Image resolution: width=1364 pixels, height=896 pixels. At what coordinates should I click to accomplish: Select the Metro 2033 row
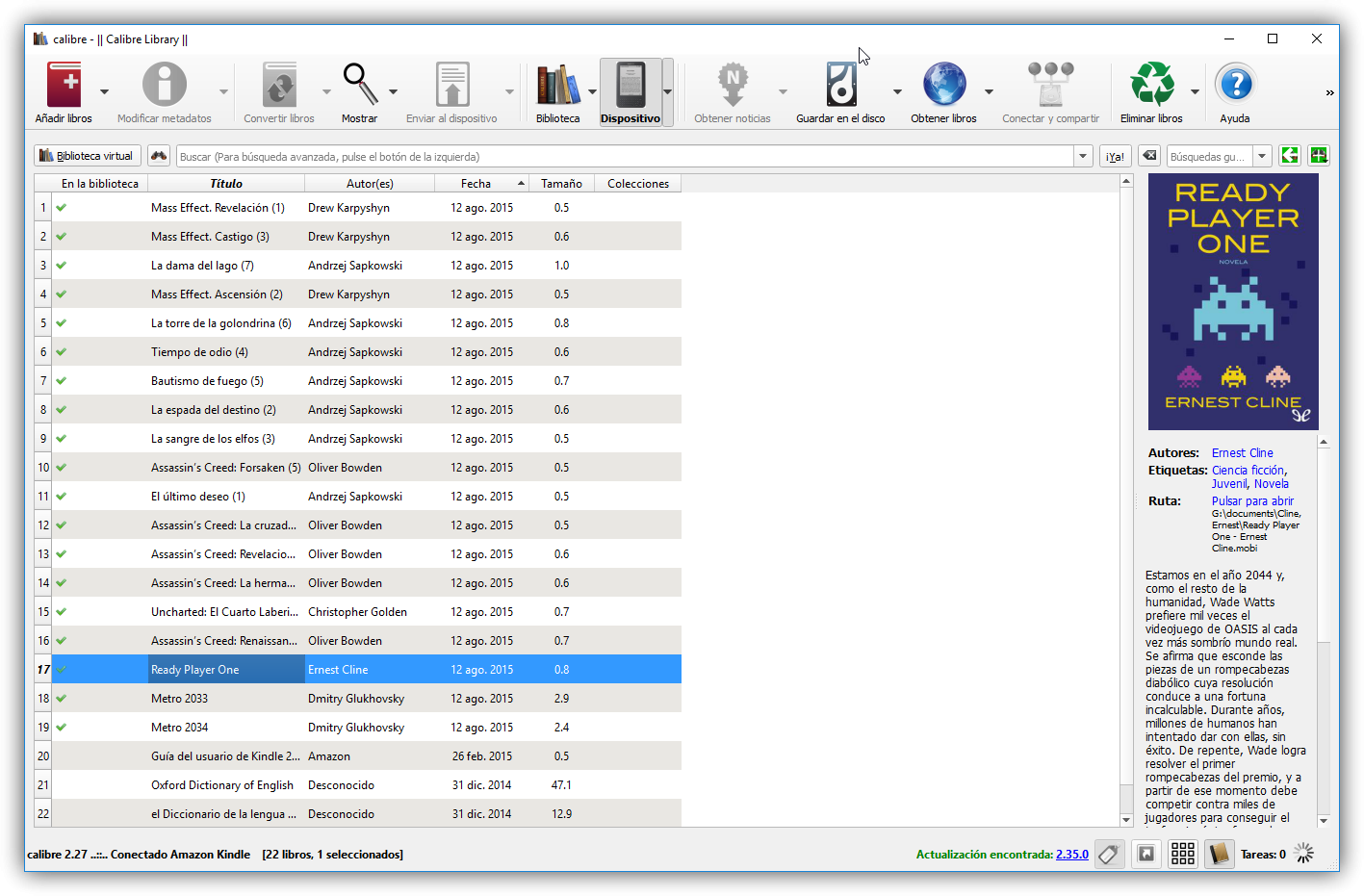tap(357, 699)
